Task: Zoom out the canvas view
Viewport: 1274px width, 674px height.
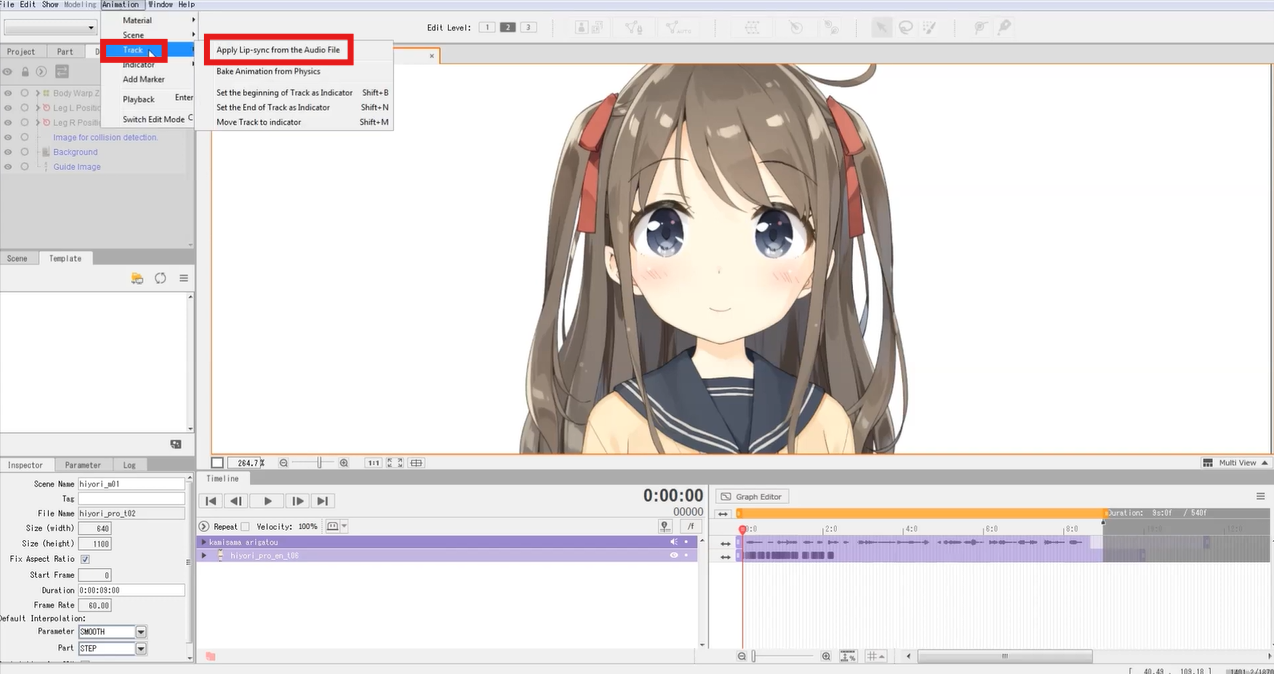Action: (x=284, y=463)
